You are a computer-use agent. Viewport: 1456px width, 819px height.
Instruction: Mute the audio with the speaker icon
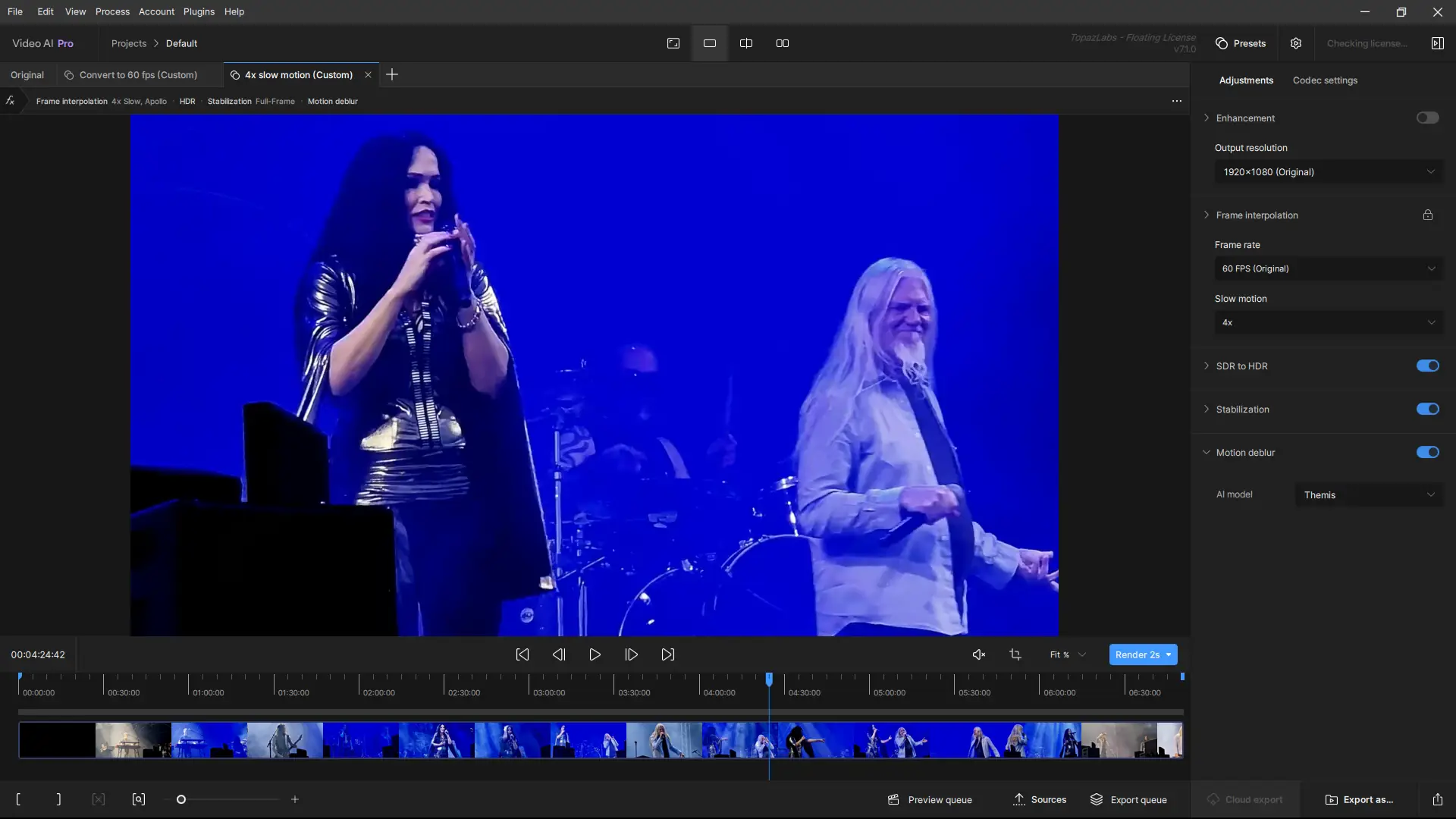[x=979, y=654]
